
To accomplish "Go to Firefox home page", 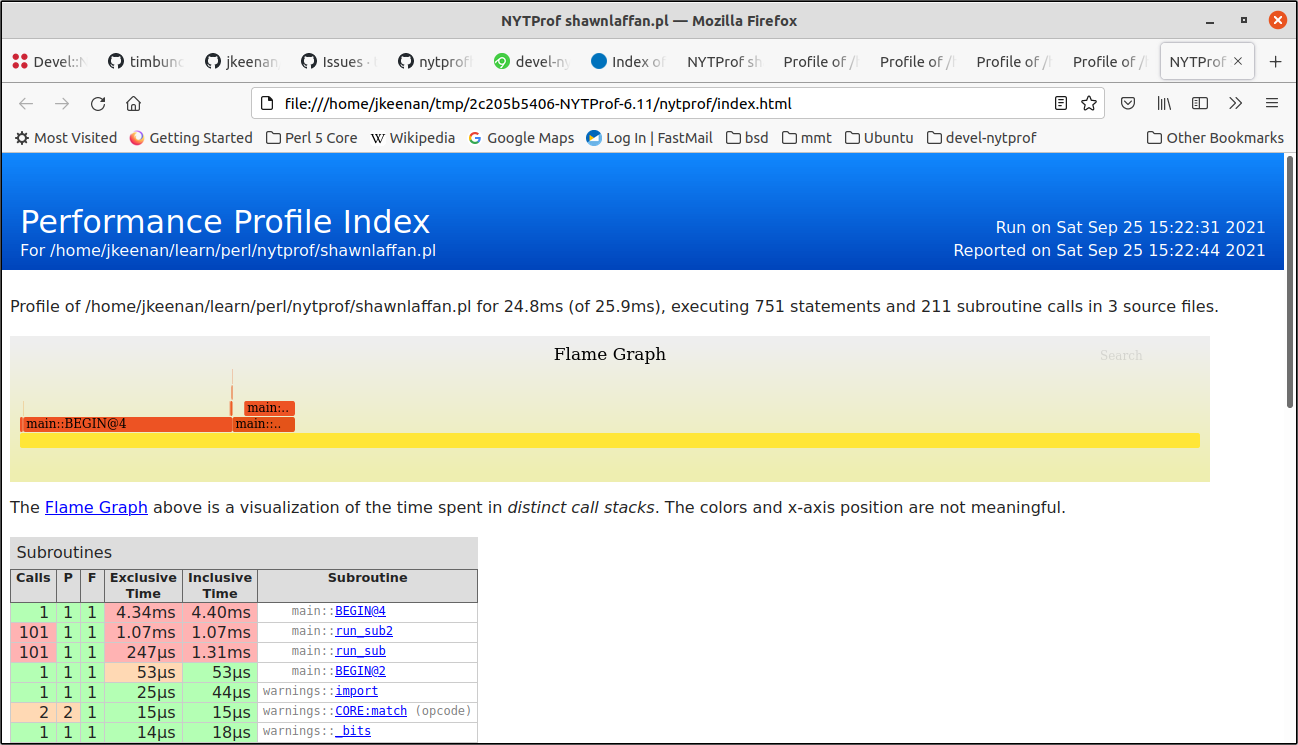I will point(133,103).
